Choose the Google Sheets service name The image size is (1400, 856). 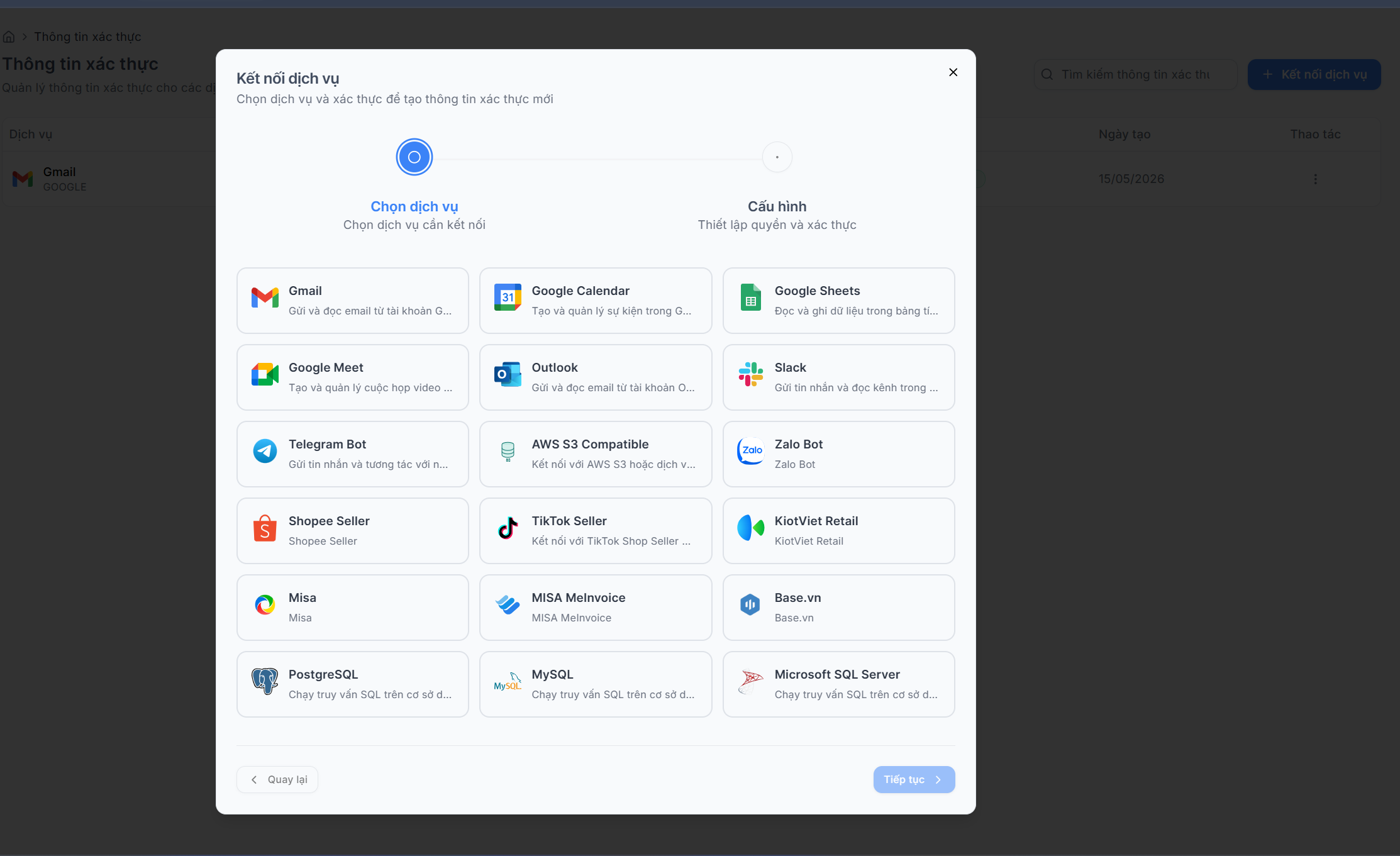pyautogui.click(x=817, y=291)
